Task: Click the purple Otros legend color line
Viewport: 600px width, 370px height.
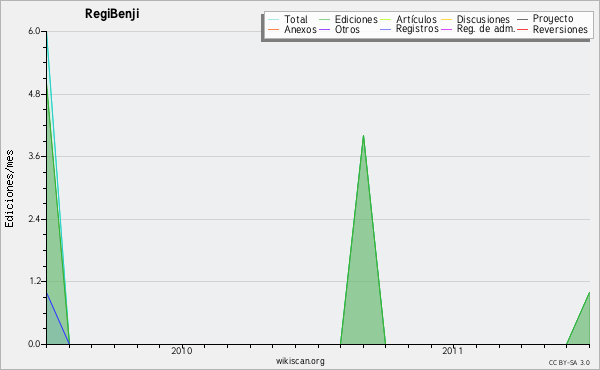Action: click(x=324, y=29)
